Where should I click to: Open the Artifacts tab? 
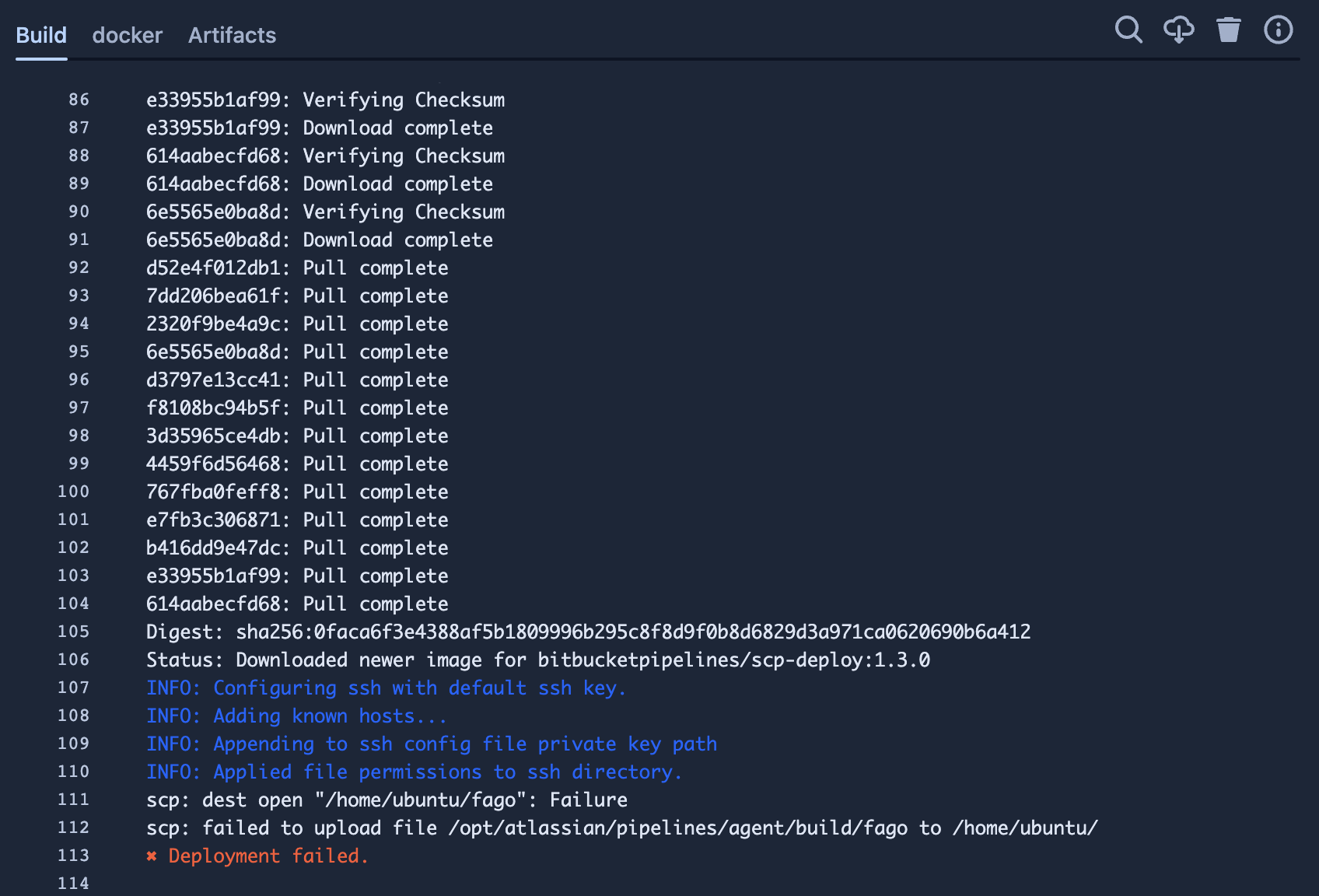coord(232,35)
